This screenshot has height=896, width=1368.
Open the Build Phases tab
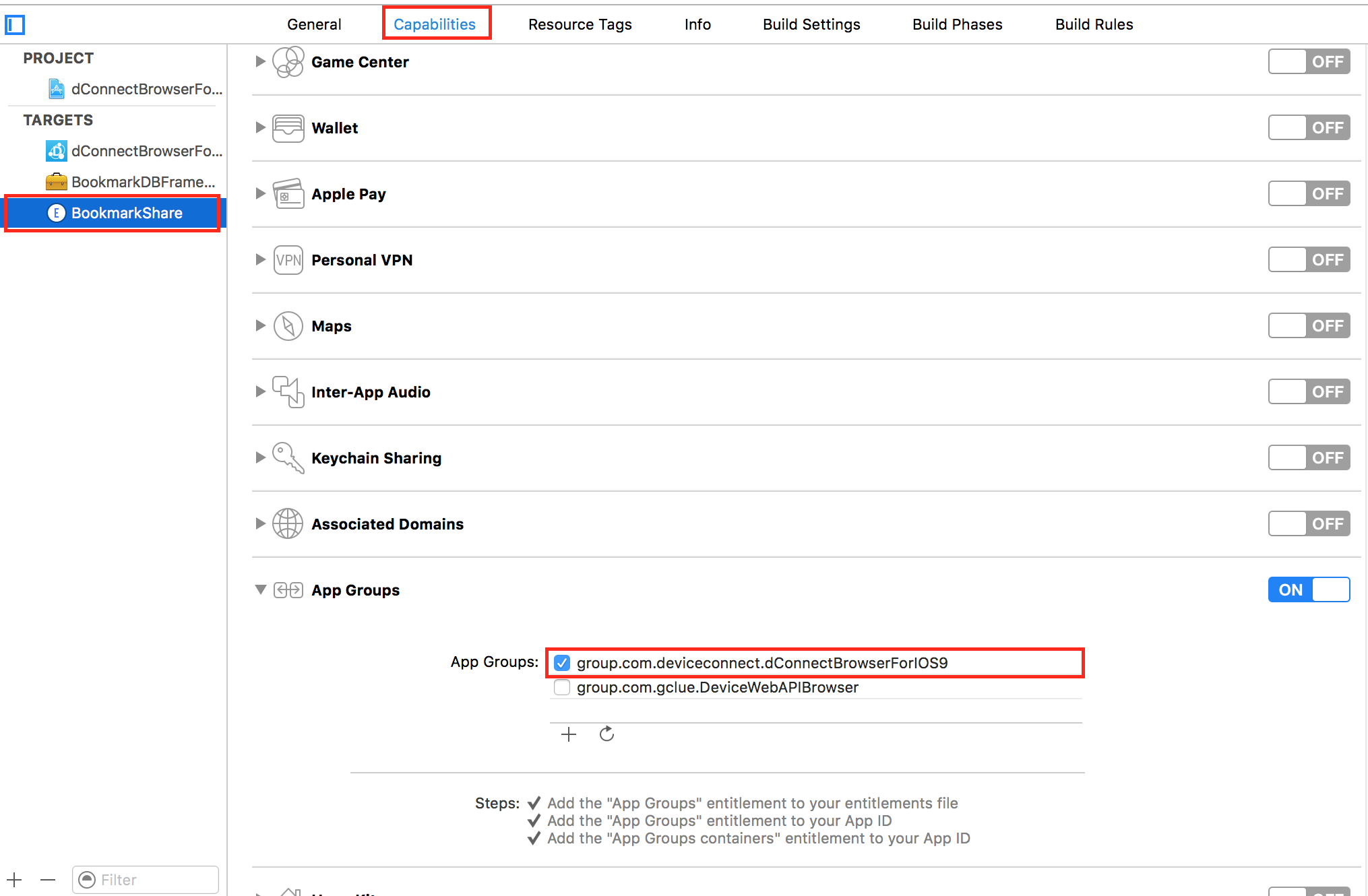click(957, 25)
